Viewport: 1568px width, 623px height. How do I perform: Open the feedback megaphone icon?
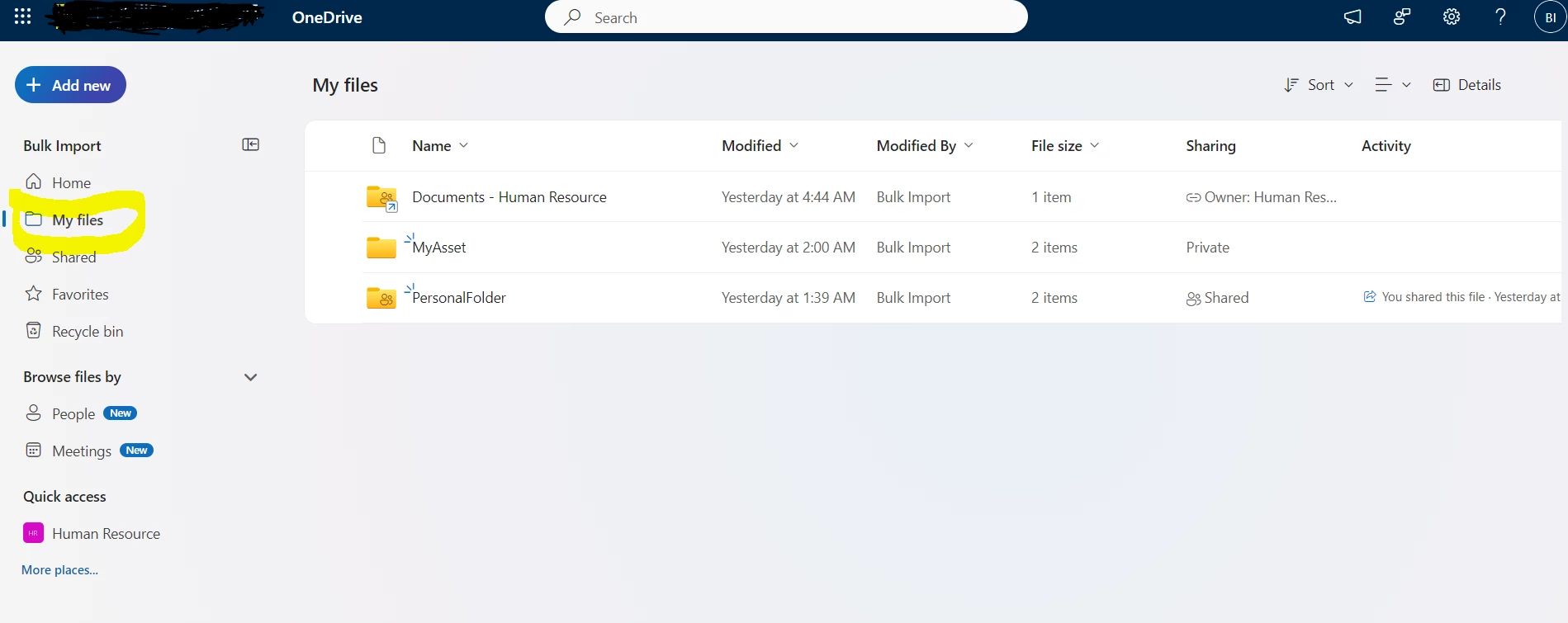tap(1352, 17)
